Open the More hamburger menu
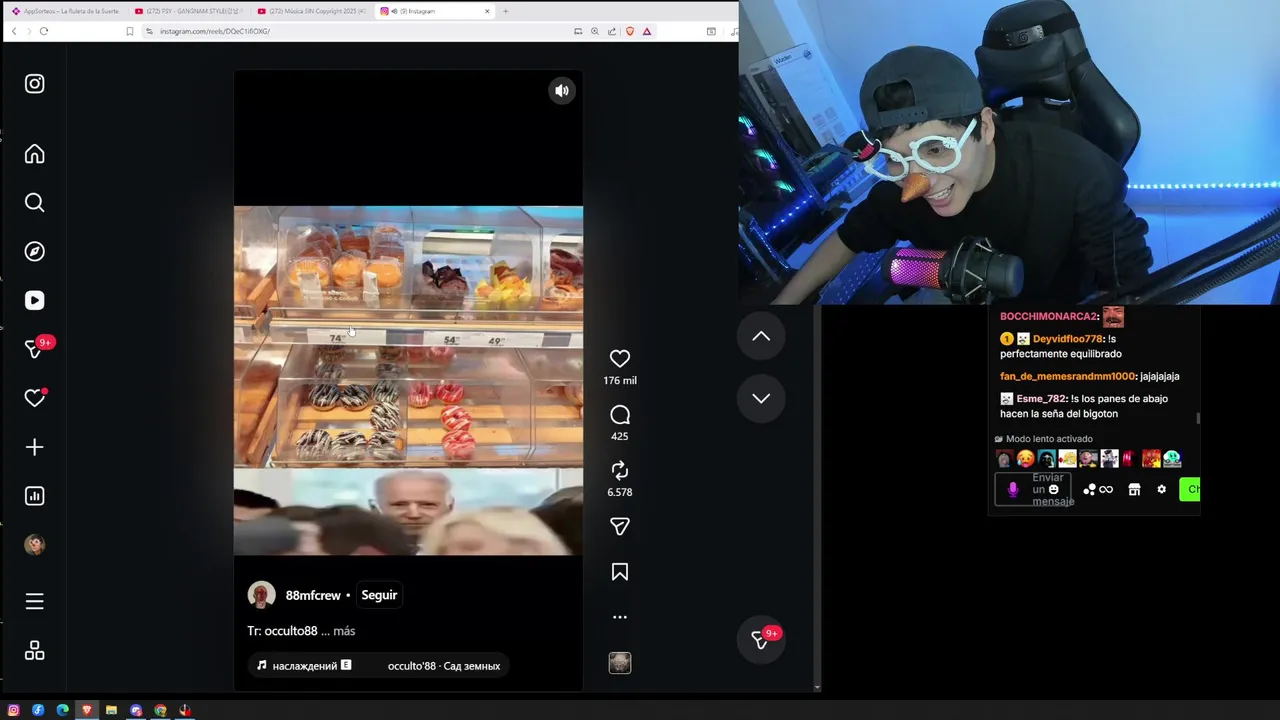 tap(35, 602)
